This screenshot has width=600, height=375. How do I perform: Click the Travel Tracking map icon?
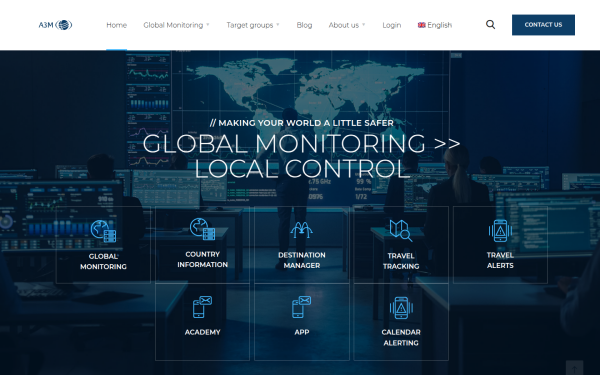(401, 230)
